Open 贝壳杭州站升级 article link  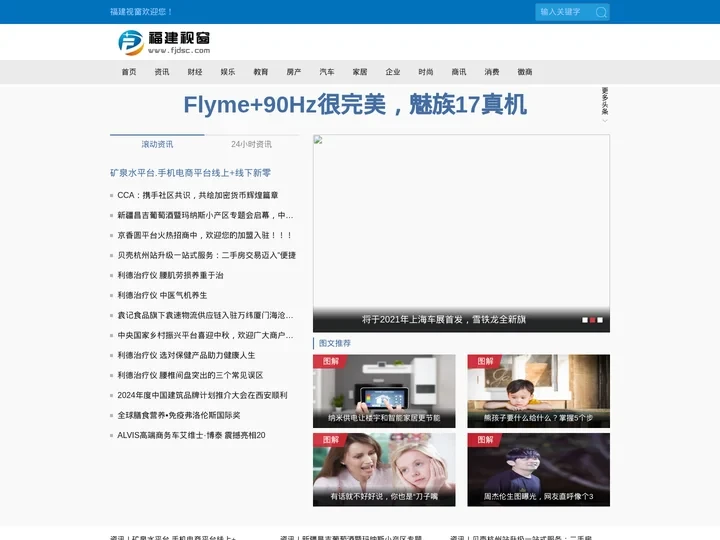click(207, 255)
